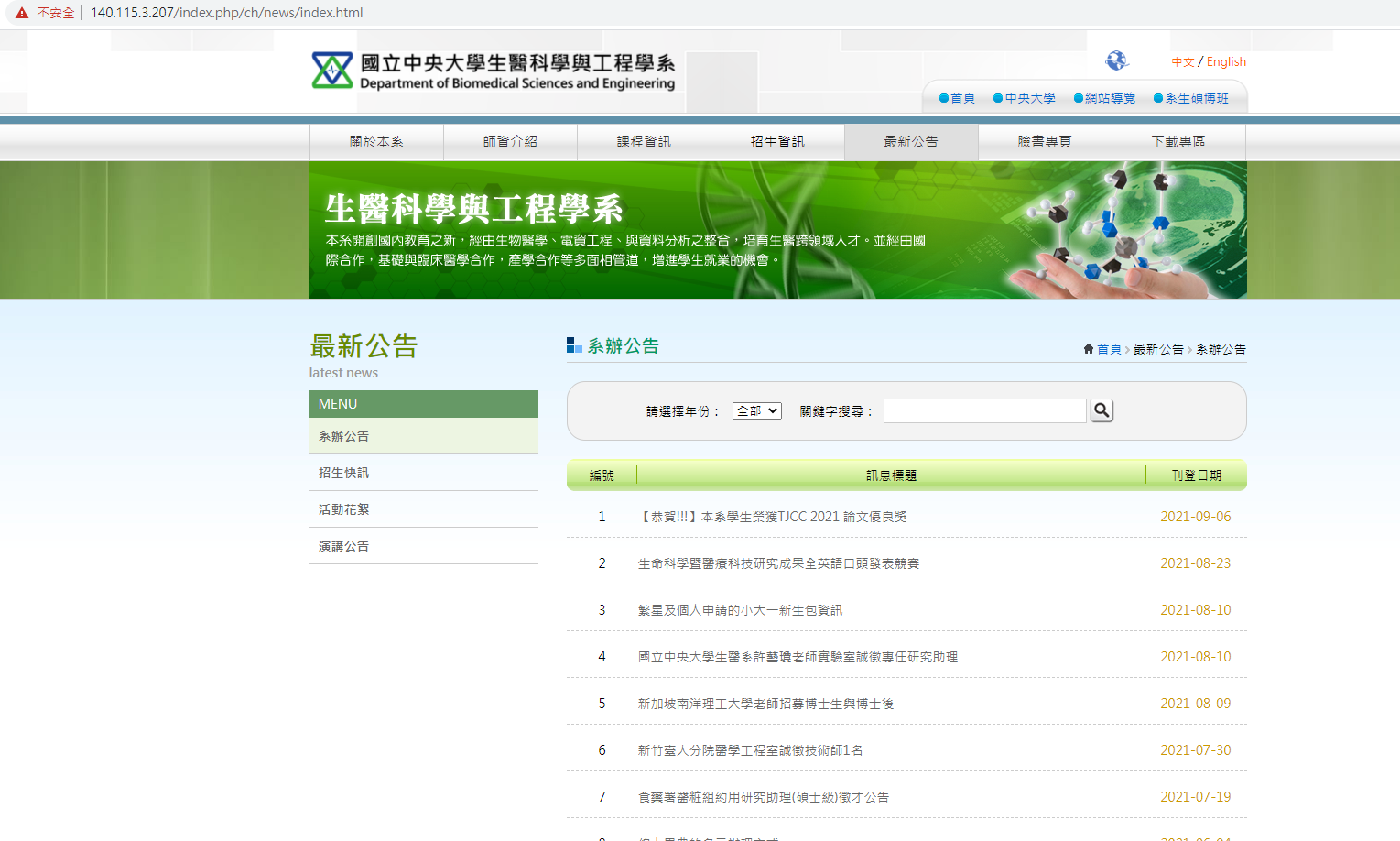
Task: Switch language to 中文
Action: [1183, 62]
